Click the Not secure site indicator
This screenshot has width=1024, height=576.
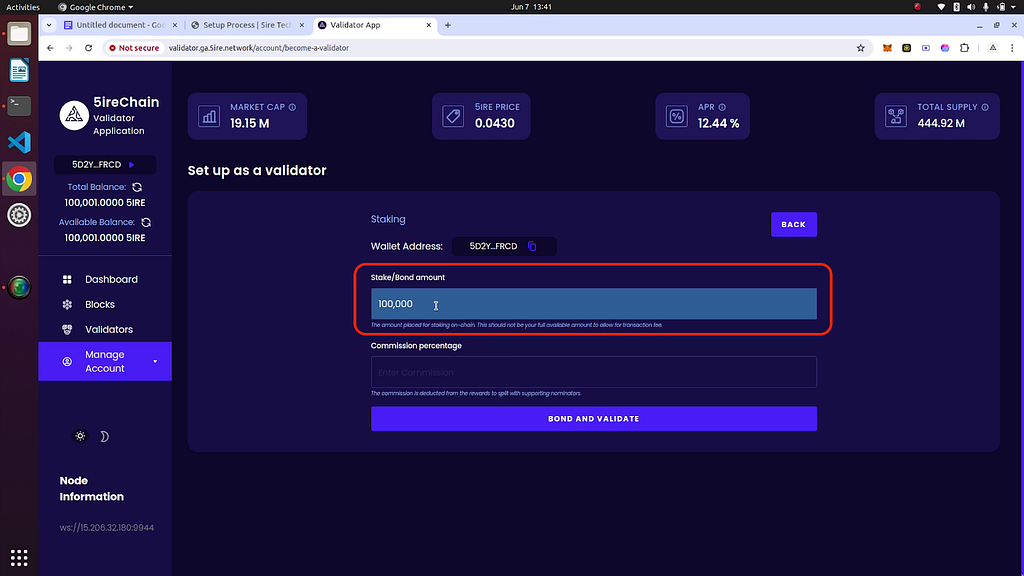(134, 48)
